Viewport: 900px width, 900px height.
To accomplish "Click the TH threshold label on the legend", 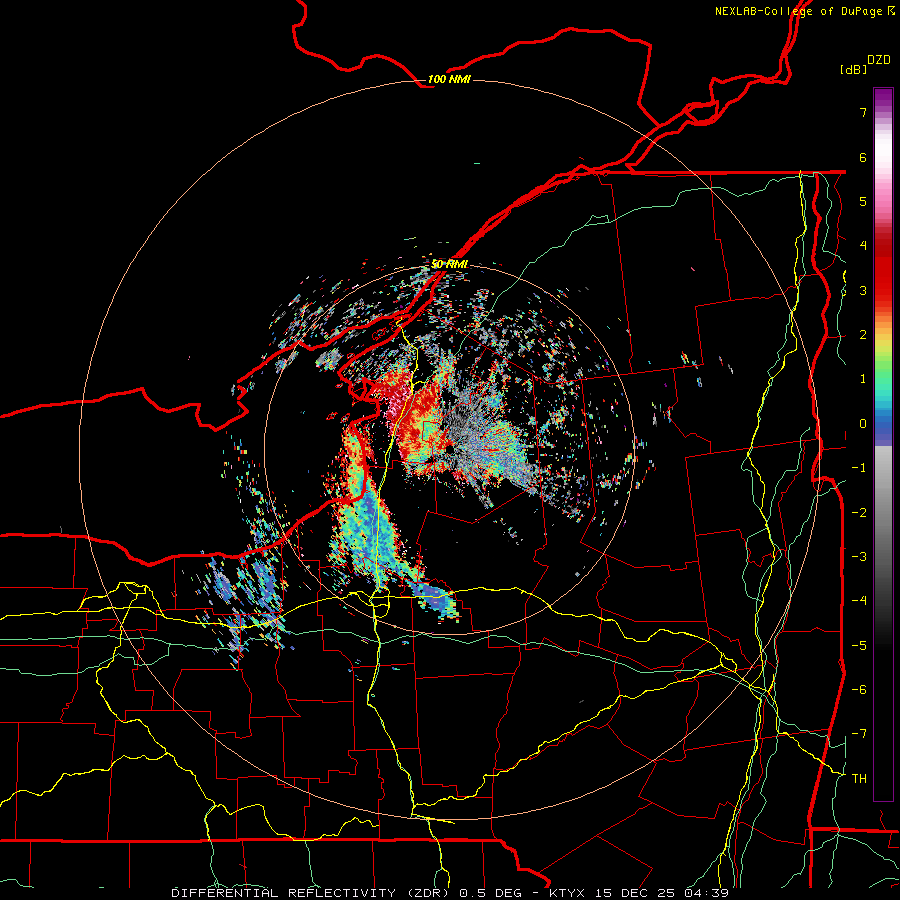I will click(859, 779).
